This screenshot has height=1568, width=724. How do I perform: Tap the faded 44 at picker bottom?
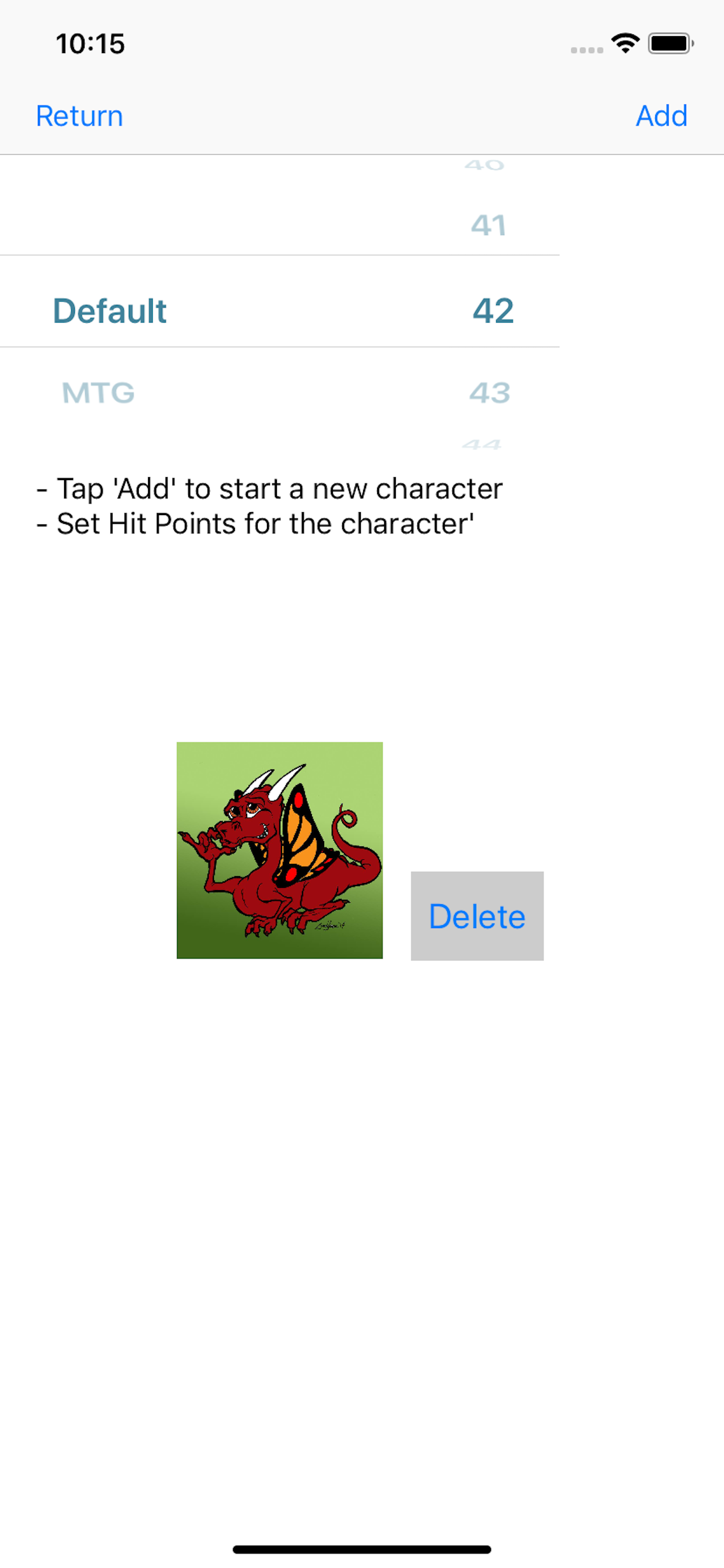tap(482, 444)
